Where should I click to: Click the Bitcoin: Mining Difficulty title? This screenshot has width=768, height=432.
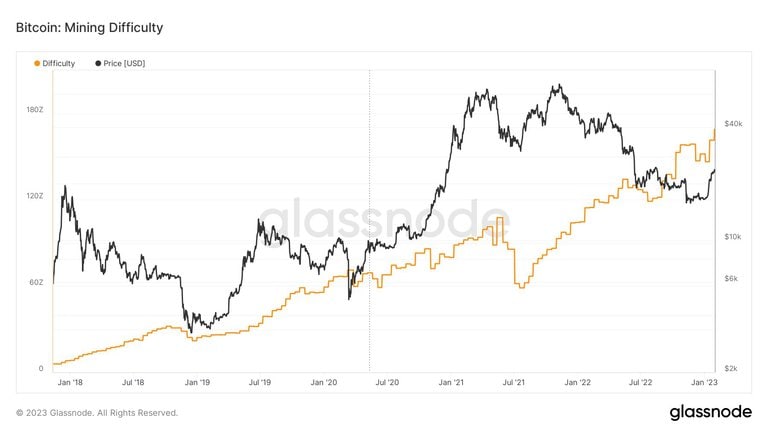click(89, 28)
